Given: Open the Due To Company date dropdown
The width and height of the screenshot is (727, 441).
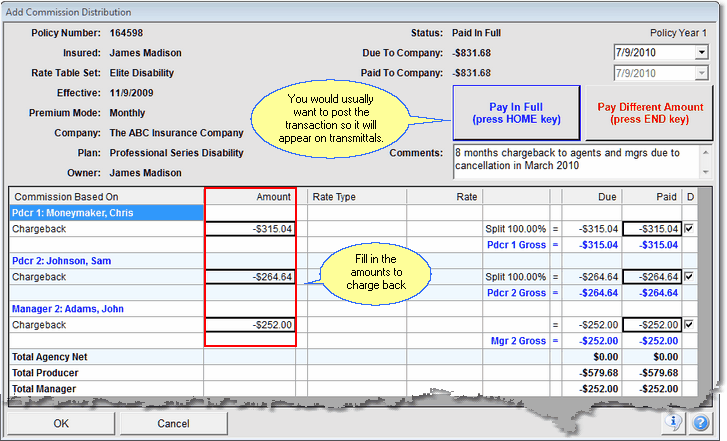Looking at the screenshot, I should tap(701, 52).
